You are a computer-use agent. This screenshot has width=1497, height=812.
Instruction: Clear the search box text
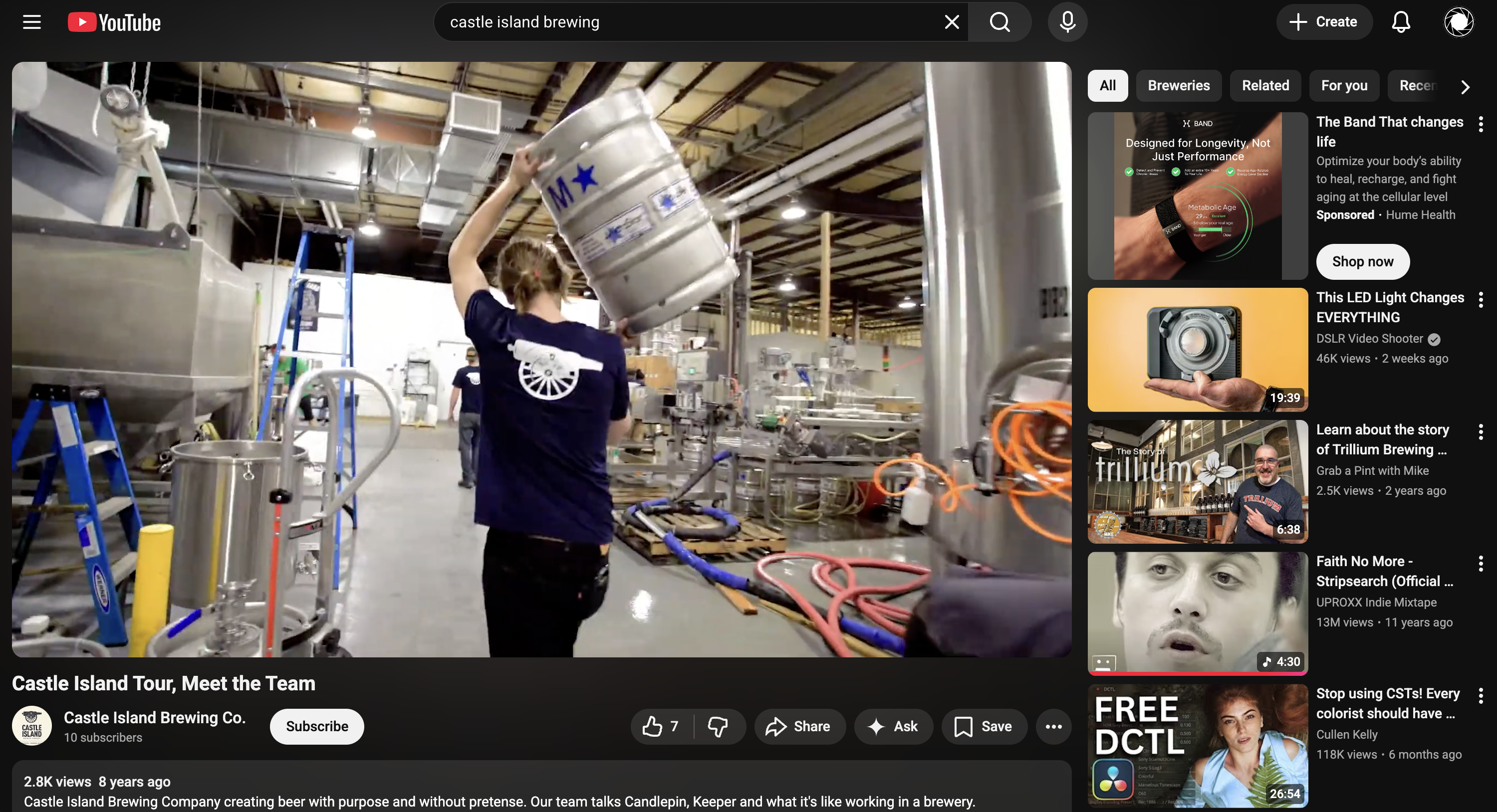click(951, 22)
